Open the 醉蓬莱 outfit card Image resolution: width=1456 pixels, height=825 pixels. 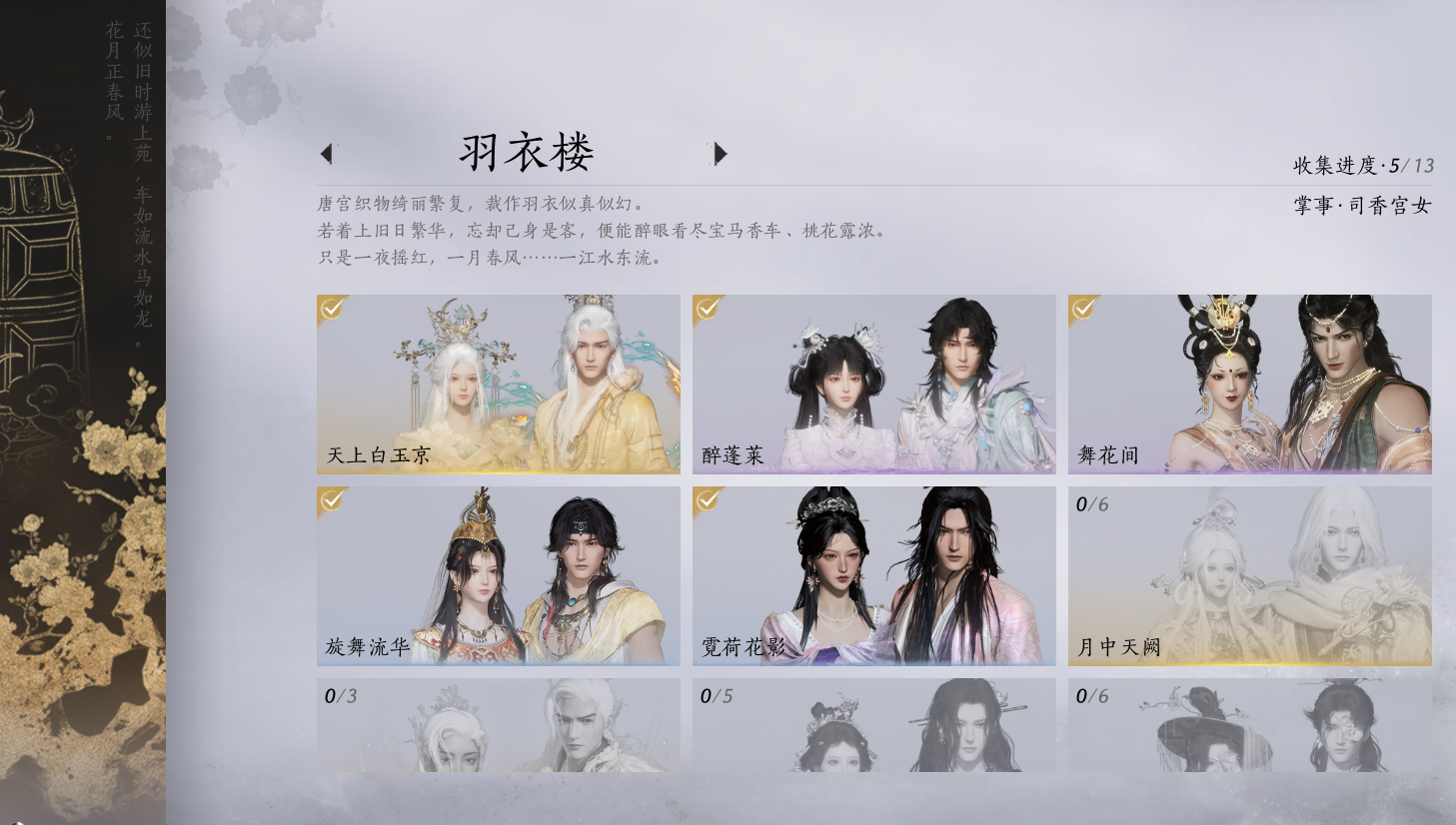point(874,384)
